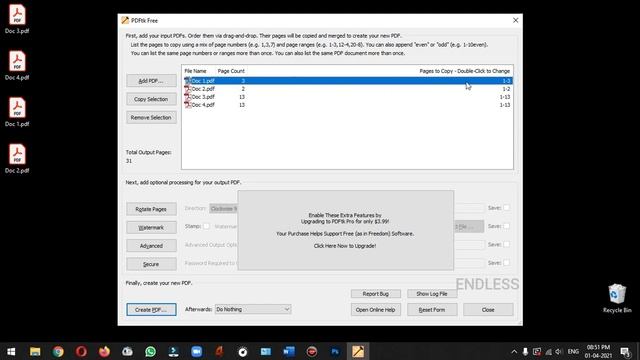This screenshot has width=640, height=360.
Task: Select Doc 2.pdf desktop icon
Action: (x=17, y=159)
